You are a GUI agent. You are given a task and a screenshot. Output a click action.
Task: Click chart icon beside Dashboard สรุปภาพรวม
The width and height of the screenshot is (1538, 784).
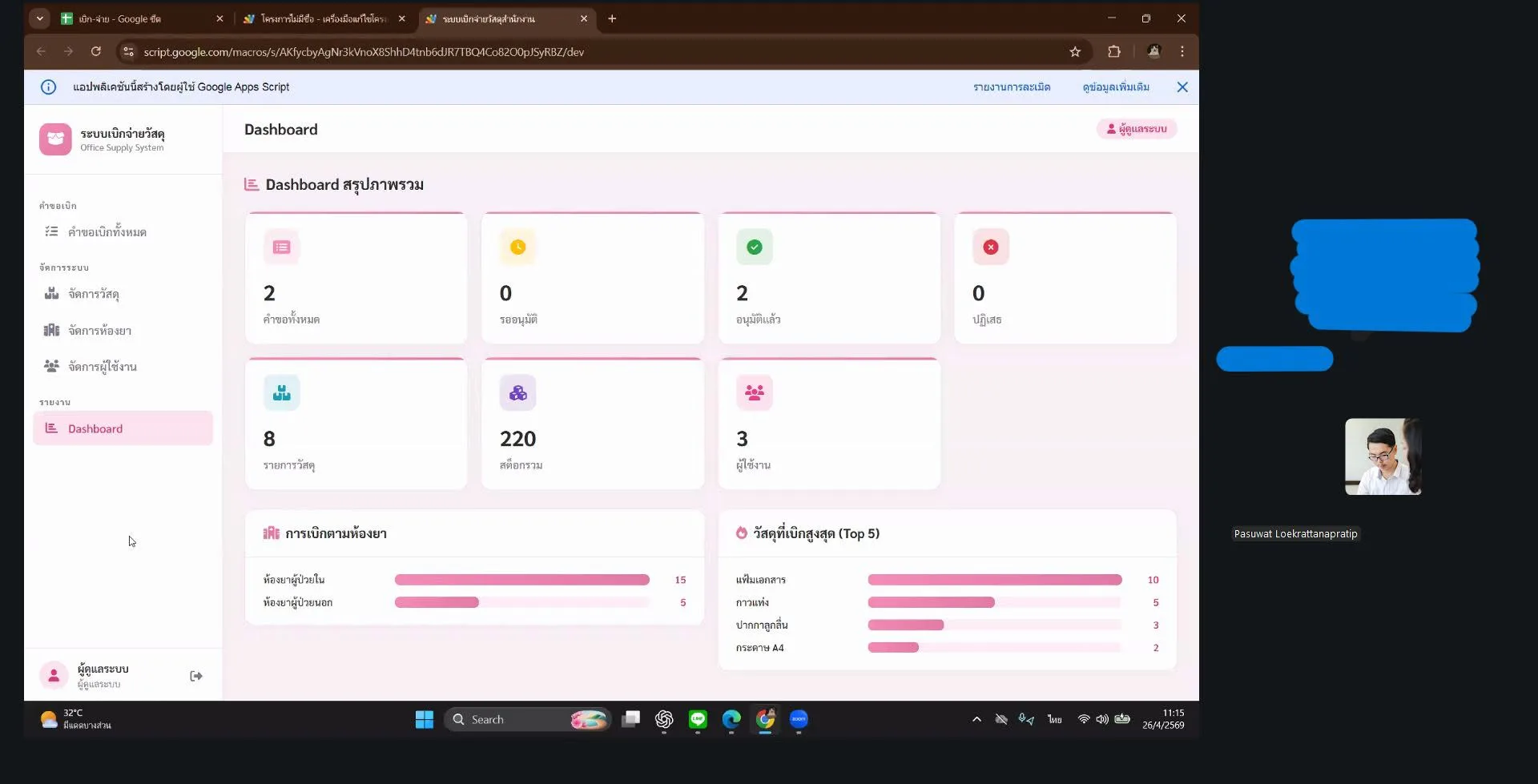point(252,185)
